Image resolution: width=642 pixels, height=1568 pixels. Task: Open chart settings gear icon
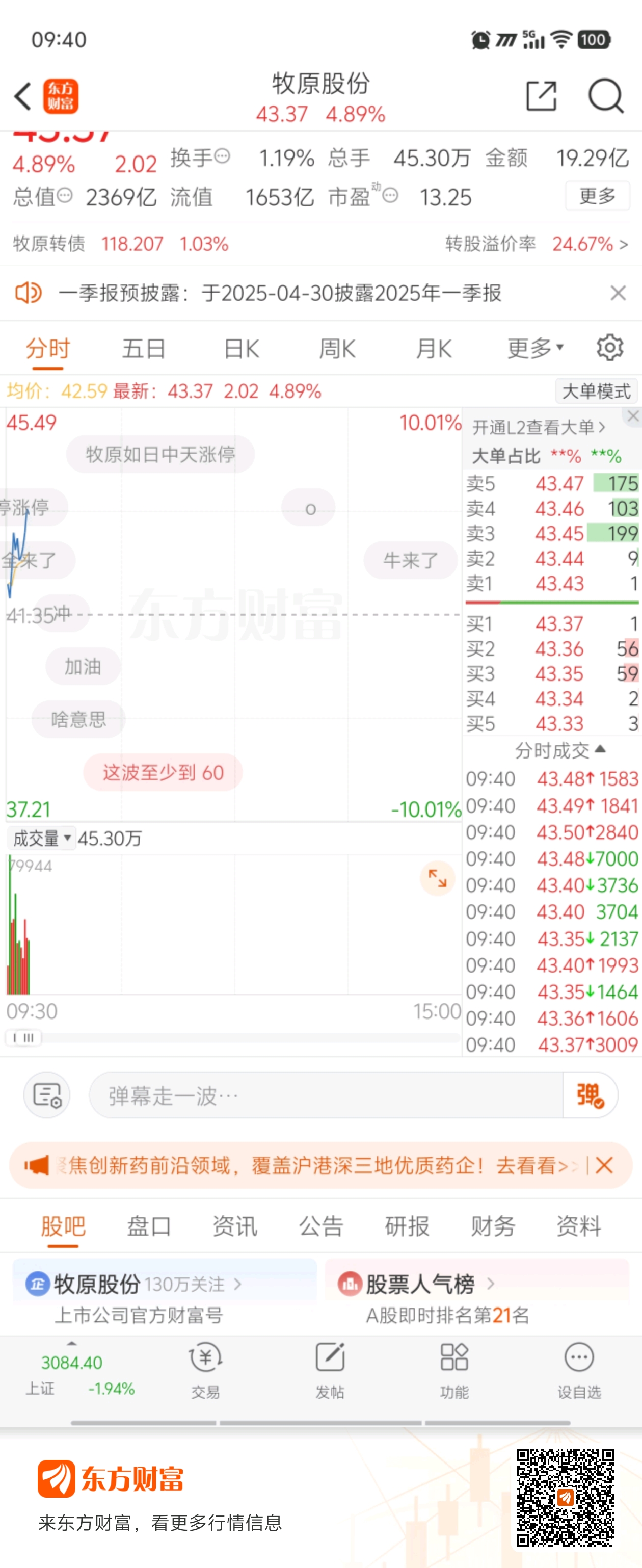point(610,348)
